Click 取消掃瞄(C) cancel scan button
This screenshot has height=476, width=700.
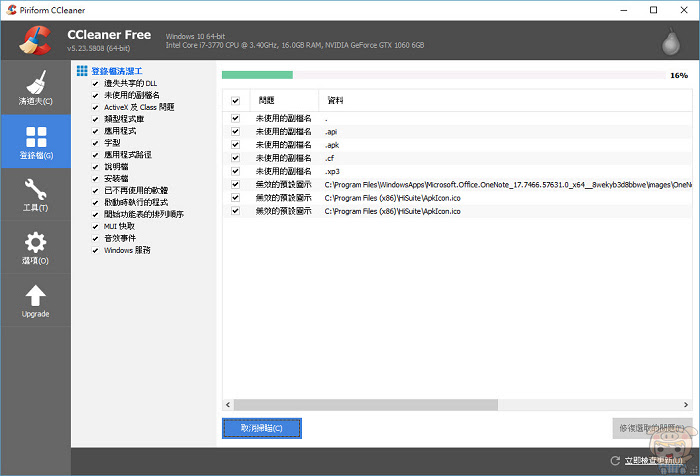tap(262, 428)
